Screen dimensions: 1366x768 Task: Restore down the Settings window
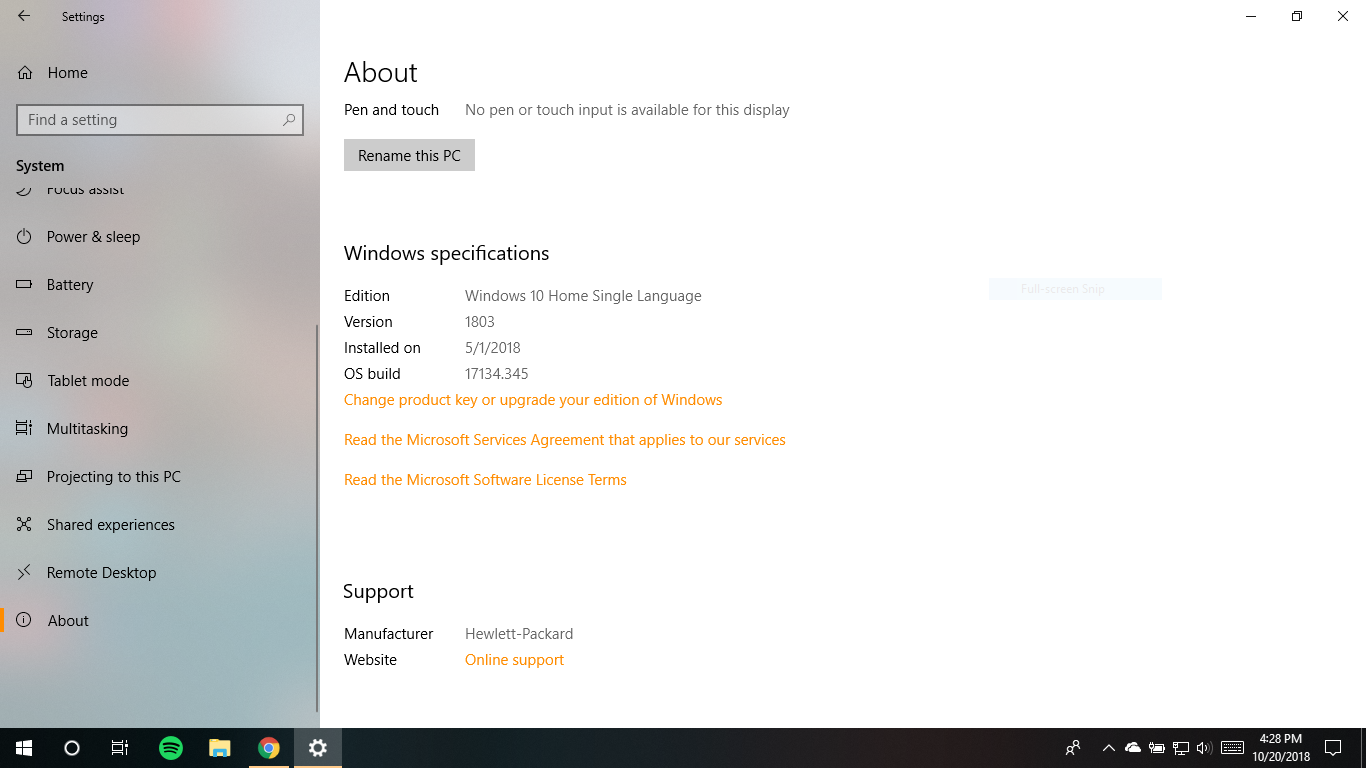(x=1297, y=16)
